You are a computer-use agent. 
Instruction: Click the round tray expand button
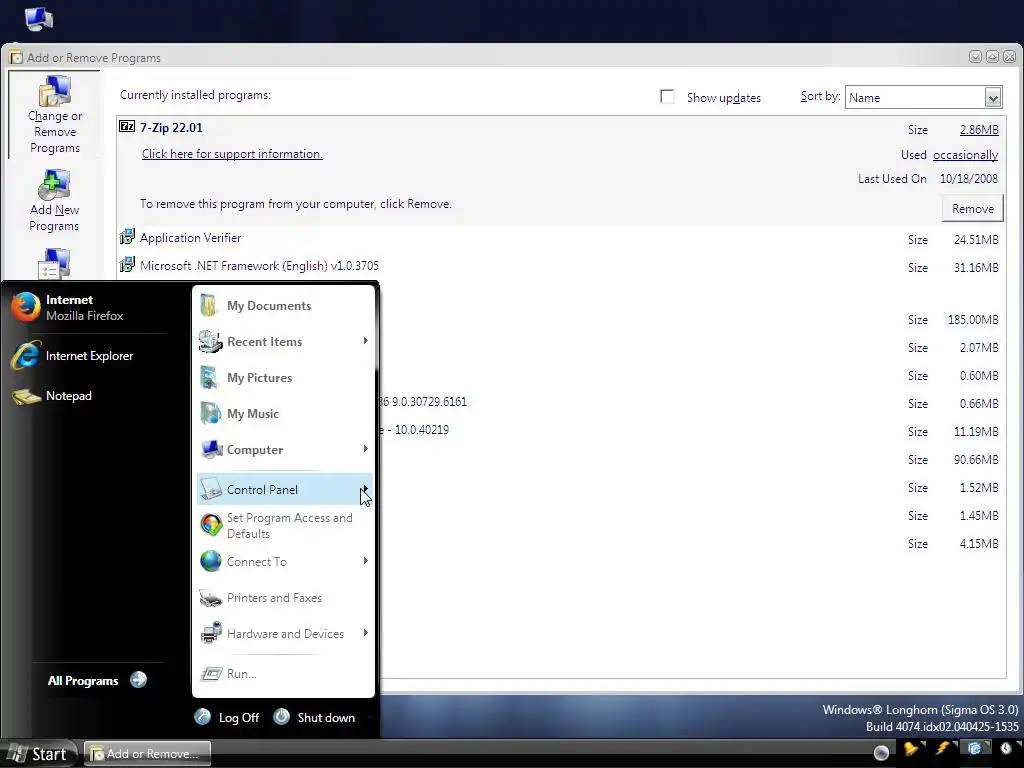pos(881,753)
